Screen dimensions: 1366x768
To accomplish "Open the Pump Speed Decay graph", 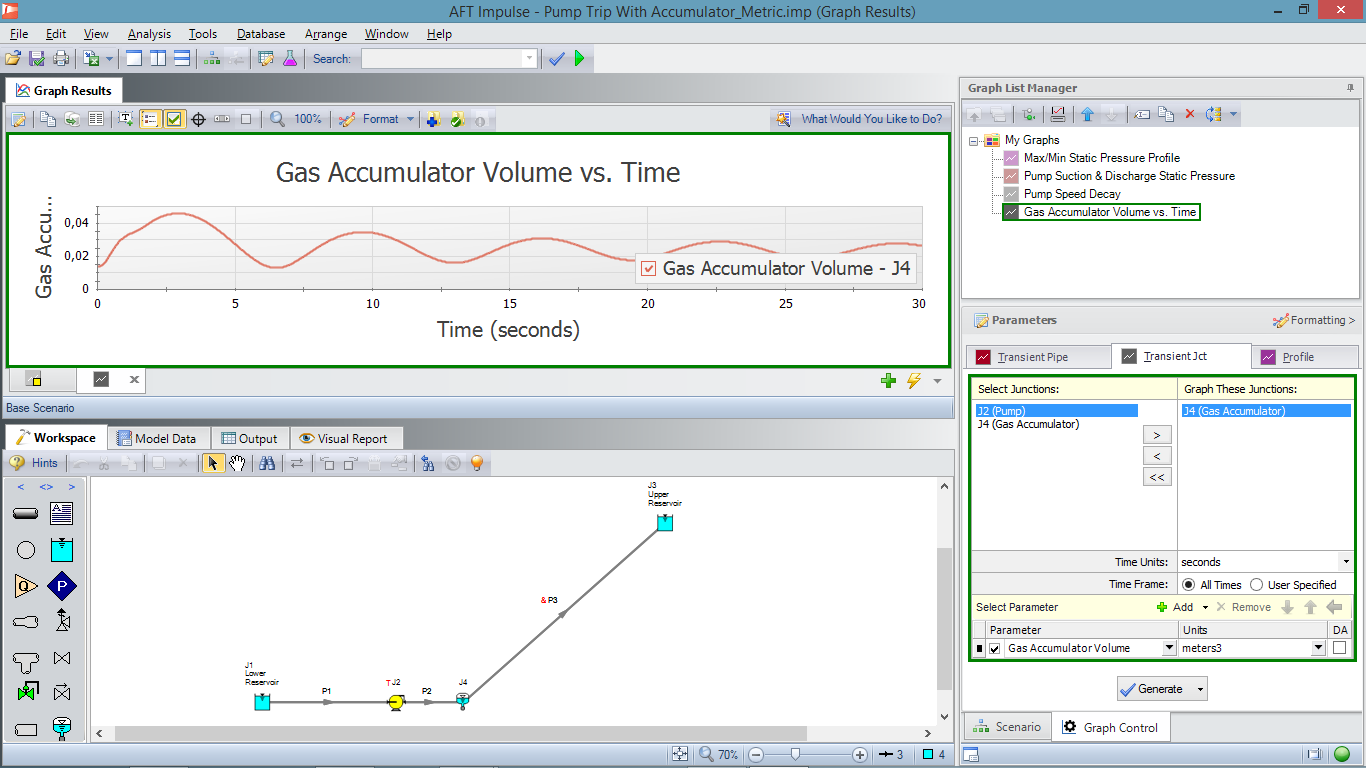I will click(x=1072, y=194).
